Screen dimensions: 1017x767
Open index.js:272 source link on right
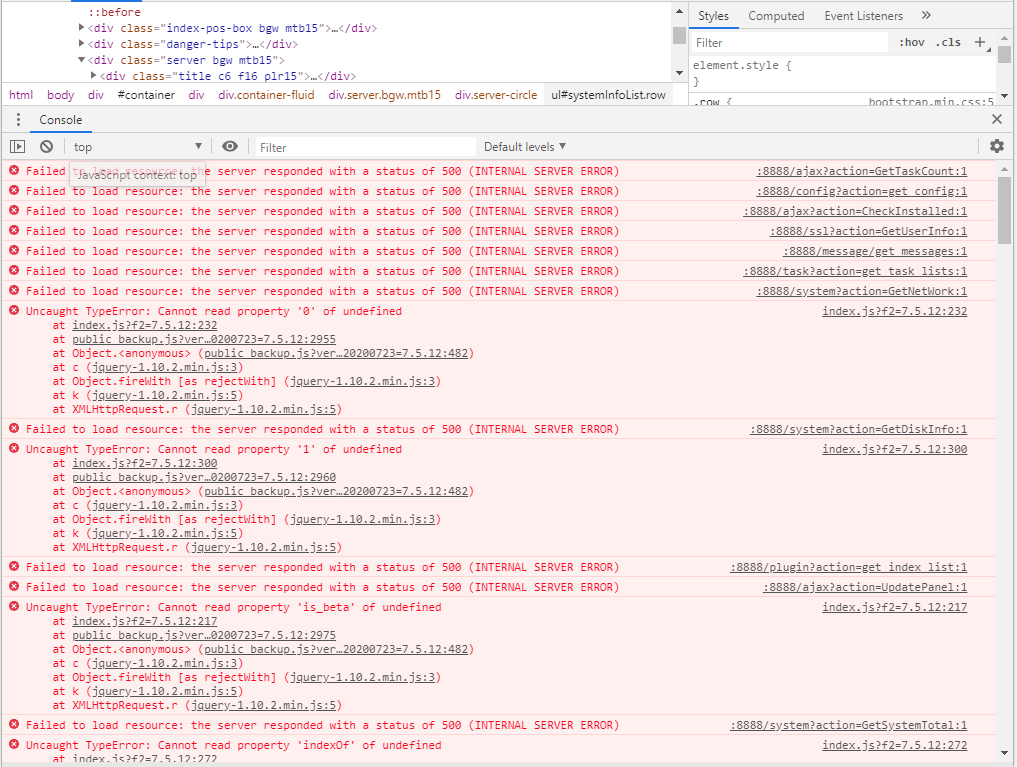894,746
